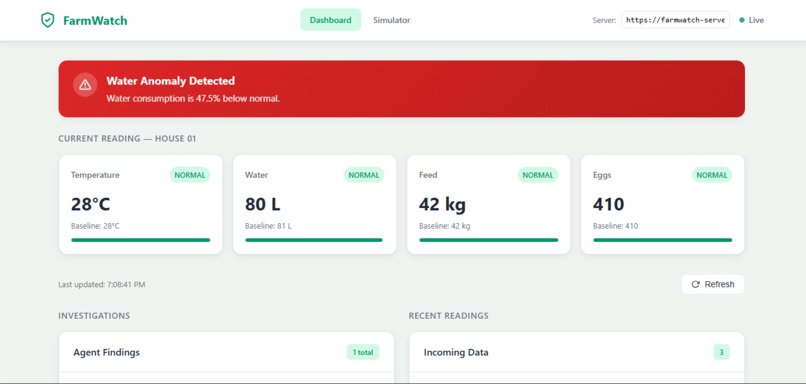
Task: Click the warning triangle alert icon
Action: 85,85
